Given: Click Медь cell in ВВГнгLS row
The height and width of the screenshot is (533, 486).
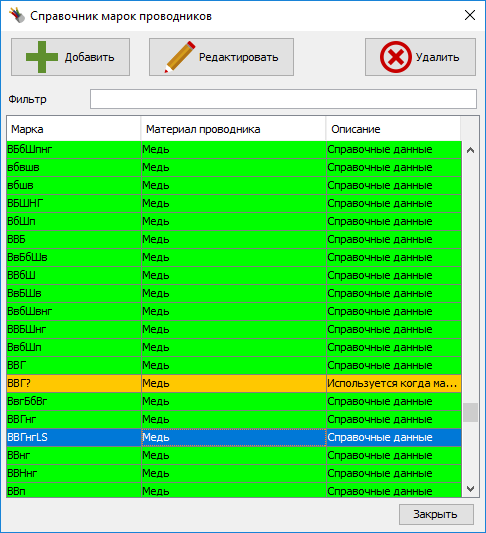Looking at the screenshot, I should click(x=233, y=437).
